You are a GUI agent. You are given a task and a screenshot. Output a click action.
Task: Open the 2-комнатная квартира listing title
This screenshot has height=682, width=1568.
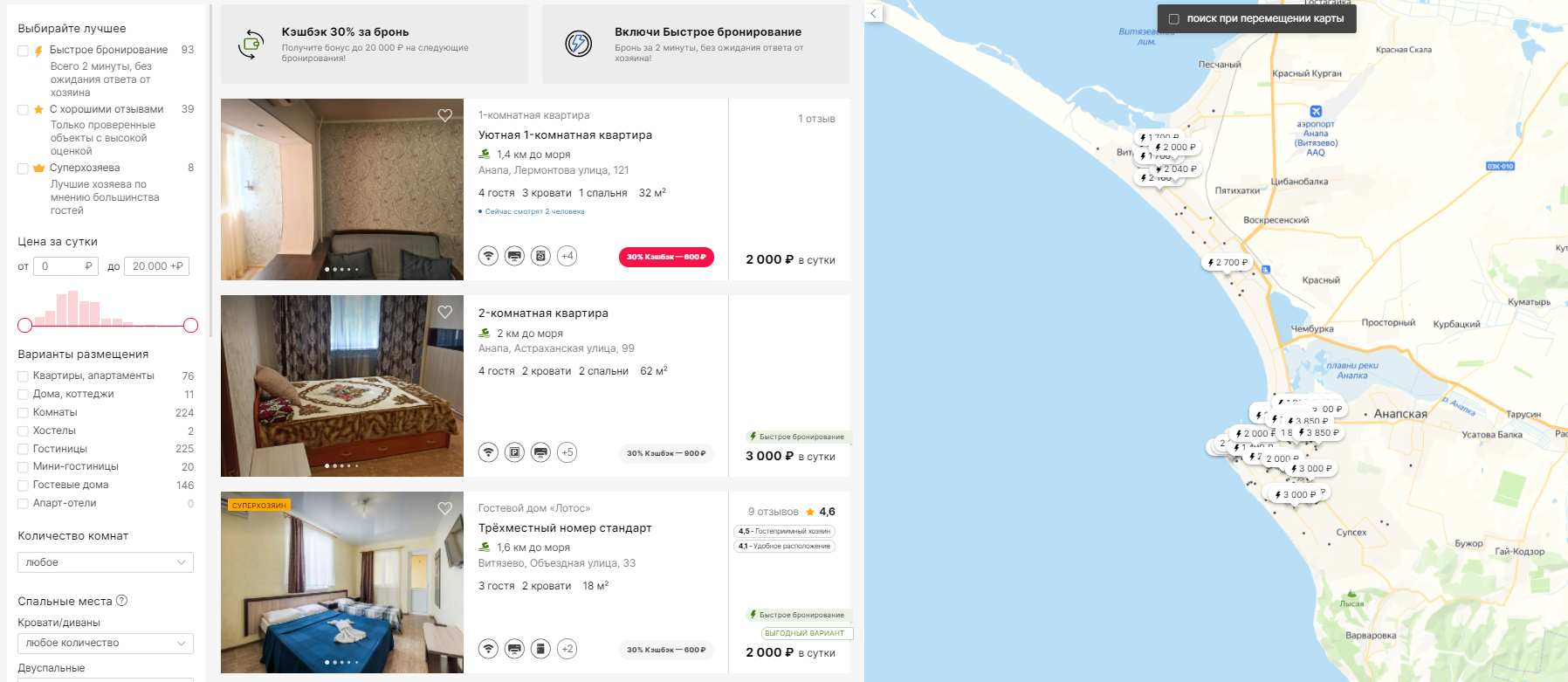click(543, 313)
